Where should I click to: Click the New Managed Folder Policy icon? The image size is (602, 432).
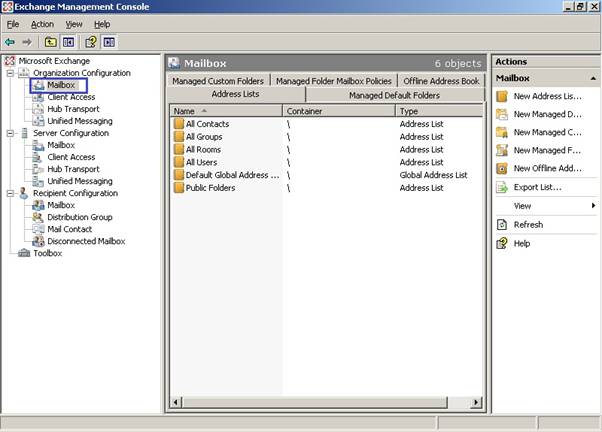click(502, 150)
